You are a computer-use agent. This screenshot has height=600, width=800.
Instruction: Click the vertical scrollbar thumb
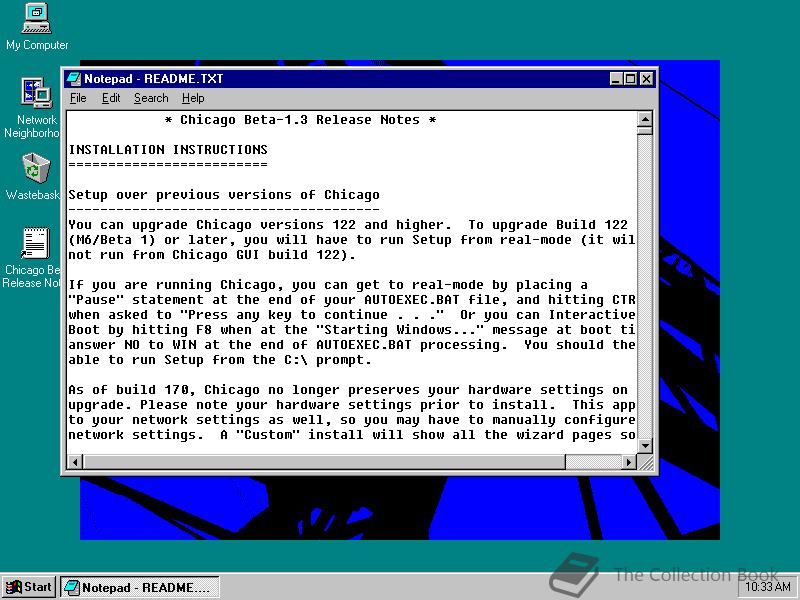[x=645, y=130]
